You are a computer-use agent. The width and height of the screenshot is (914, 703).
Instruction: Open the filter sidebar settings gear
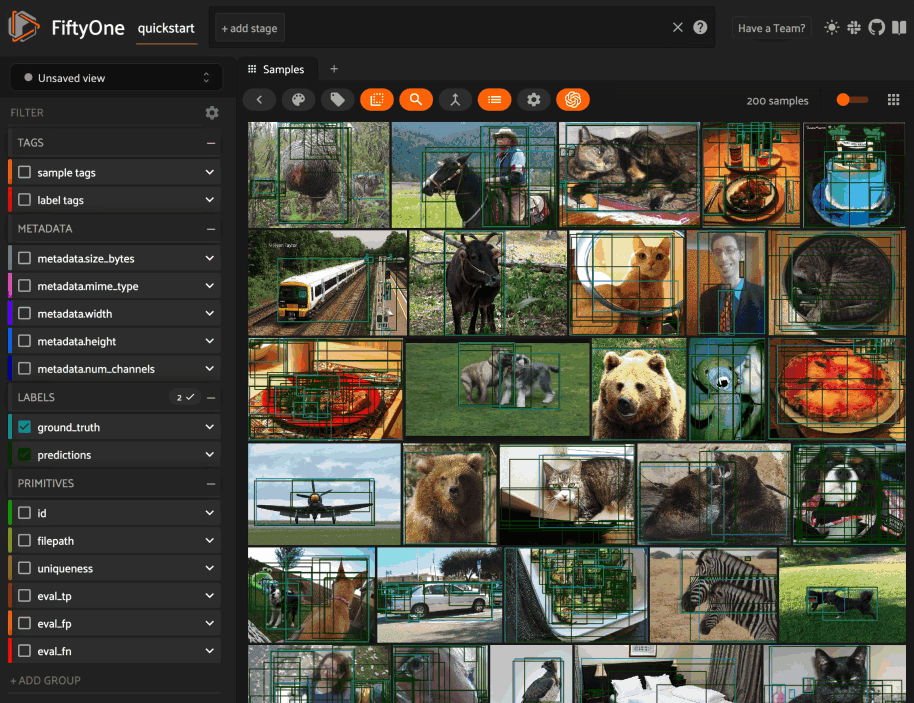pos(212,113)
